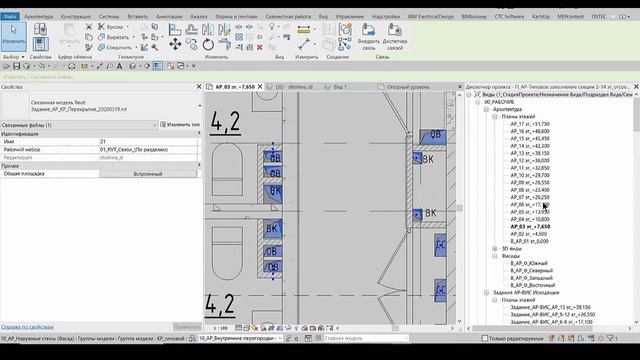The width and height of the screenshot is (640, 360).
Task: Click the Print icon in quick access toolbar
Action: pos(71,66)
